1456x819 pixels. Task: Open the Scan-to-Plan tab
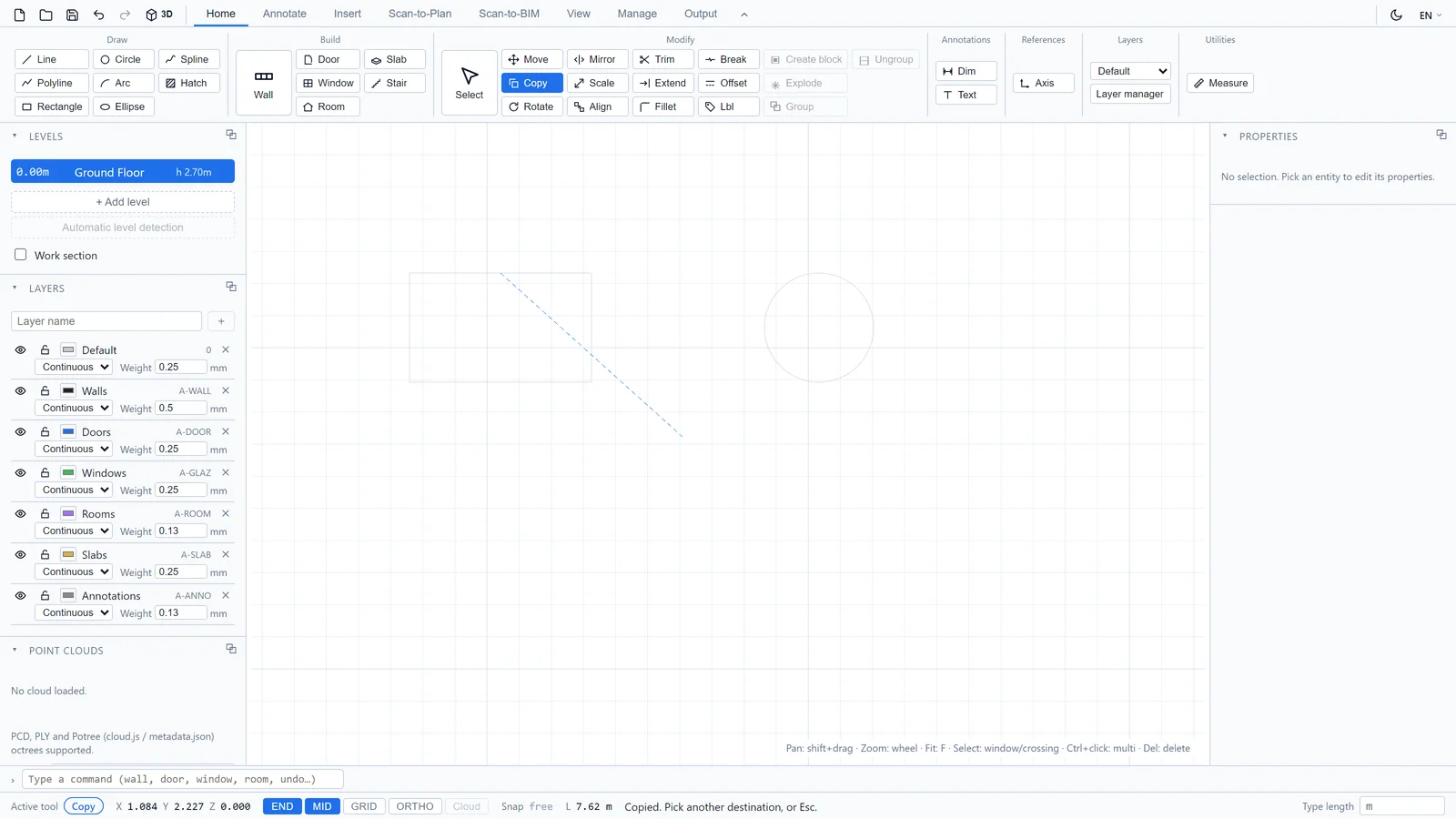420,14
